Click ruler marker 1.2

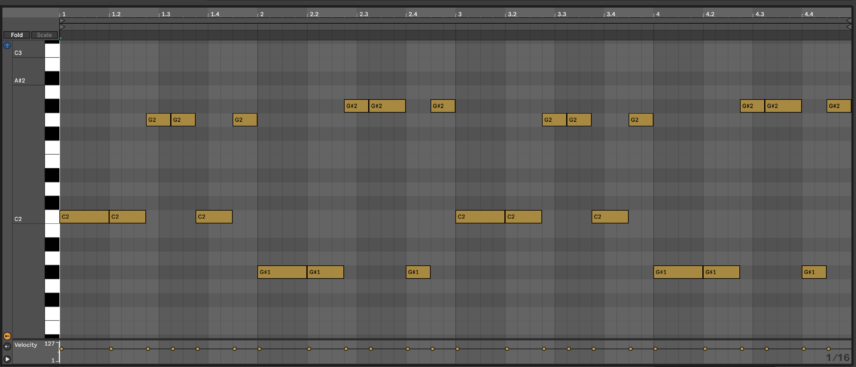(116, 14)
